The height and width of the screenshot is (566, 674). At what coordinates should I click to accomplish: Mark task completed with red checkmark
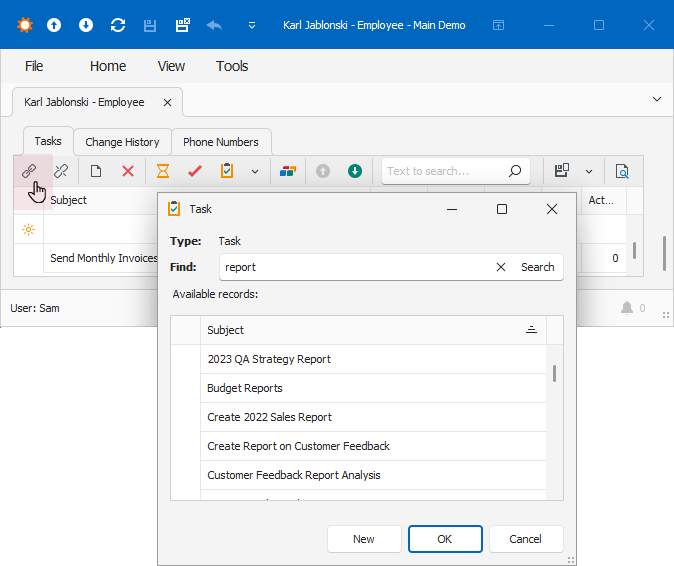point(195,171)
